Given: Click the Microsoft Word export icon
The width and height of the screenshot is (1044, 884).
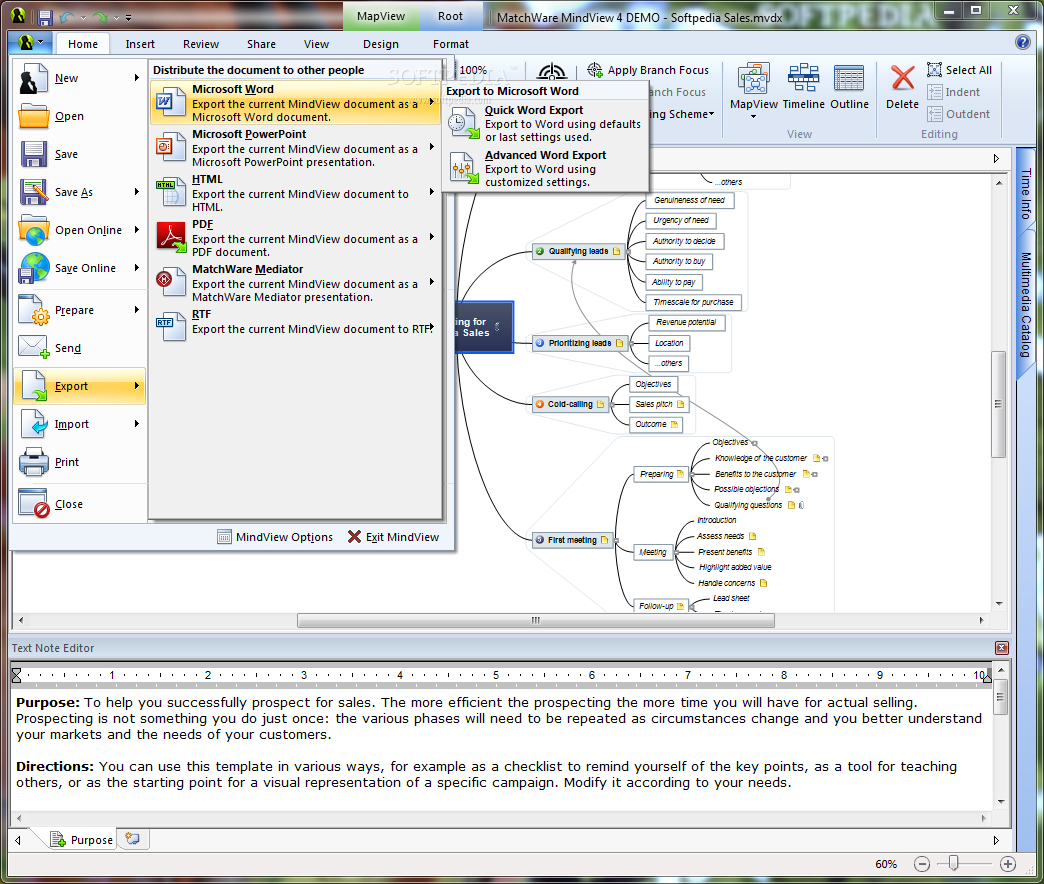Looking at the screenshot, I should click(x=170, y=103).
